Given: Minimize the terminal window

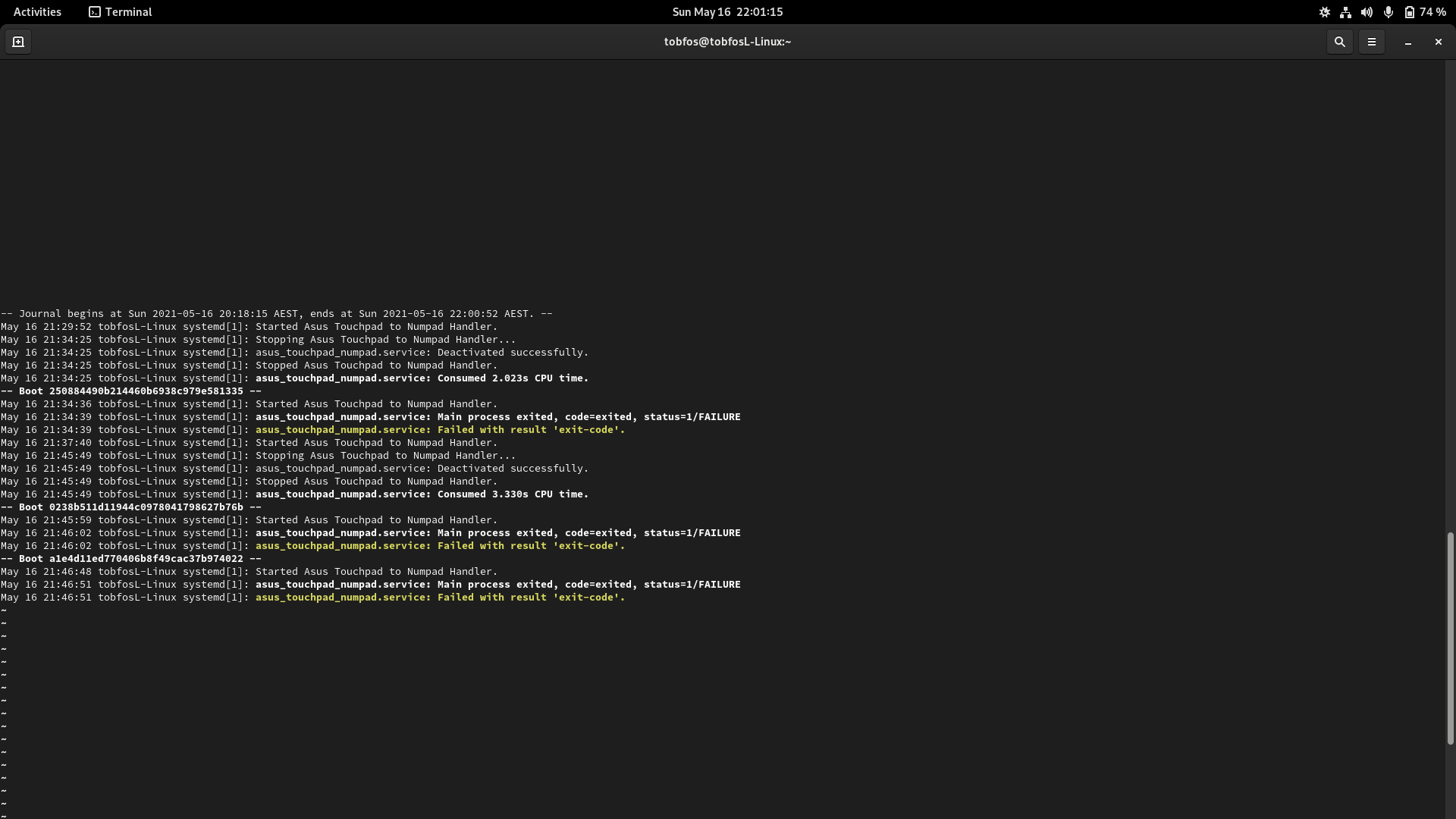Looking at the screenshot, I should [x=1407, y=44].
